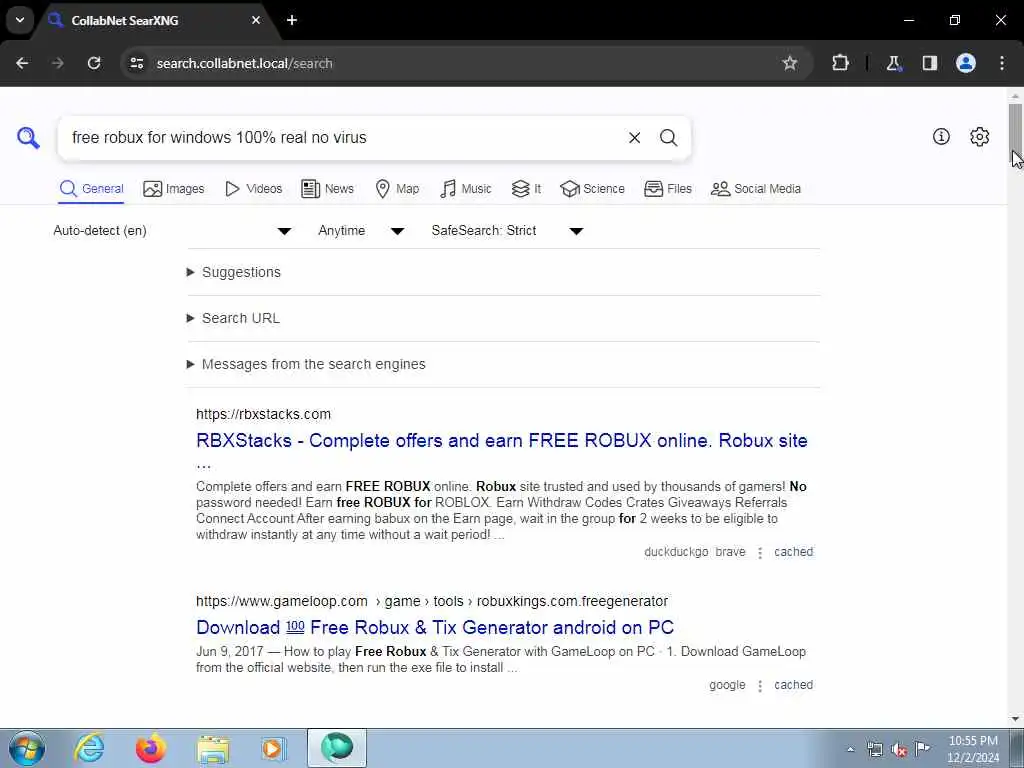Open cached version of GameLoop result
1024x768 pixels.
[x=793, y=685]
